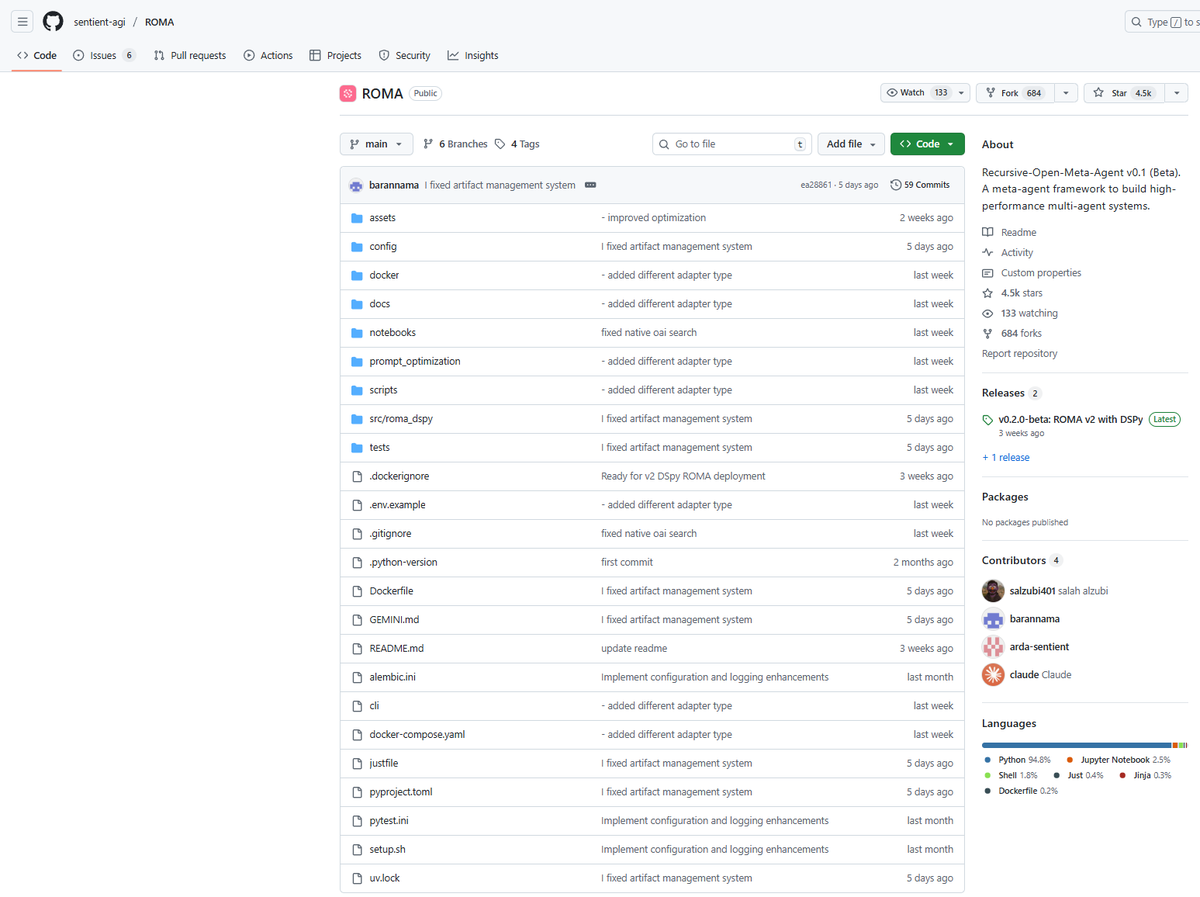Click the Python segment of languages bar
The width and height of the screenshot is (1200, 897).
1075,745
